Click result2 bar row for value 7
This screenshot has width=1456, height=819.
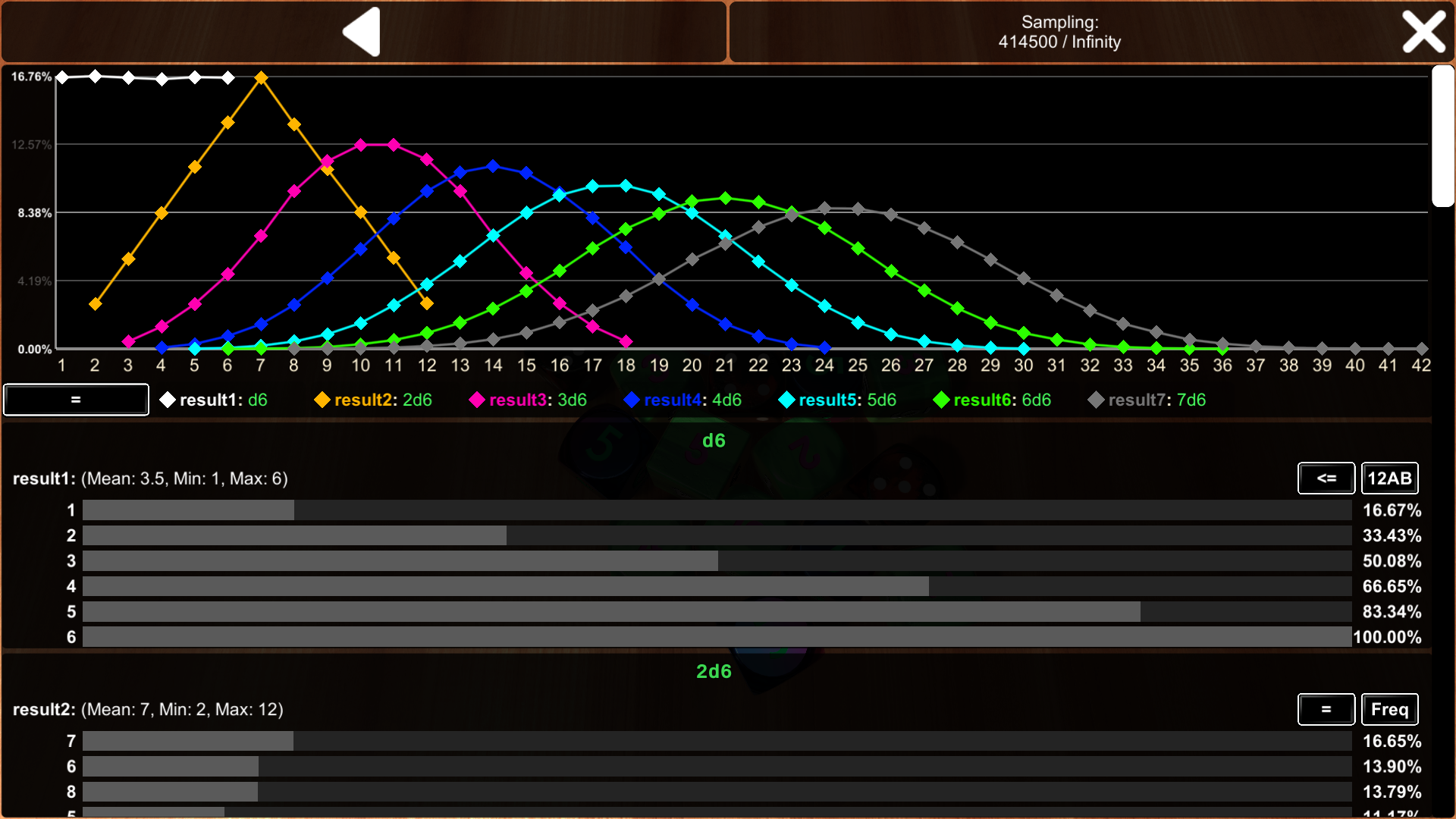[716, 741]
